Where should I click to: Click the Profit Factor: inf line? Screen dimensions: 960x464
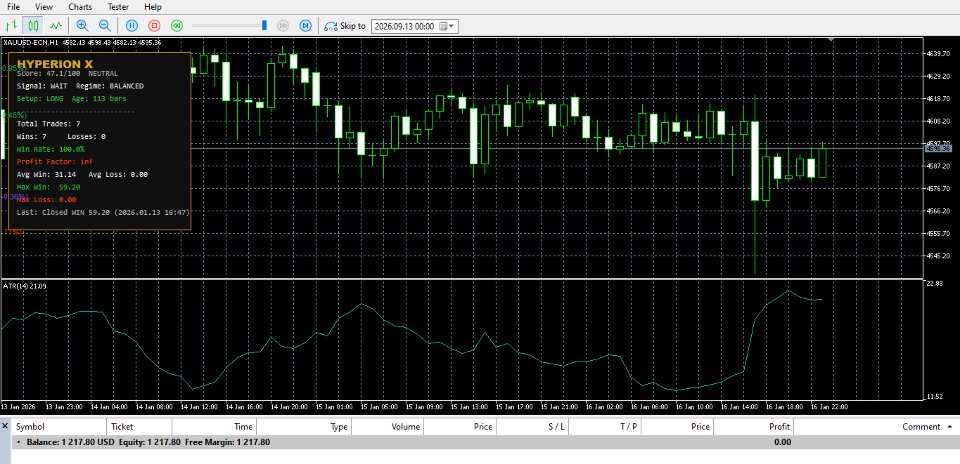coord(54,162)
